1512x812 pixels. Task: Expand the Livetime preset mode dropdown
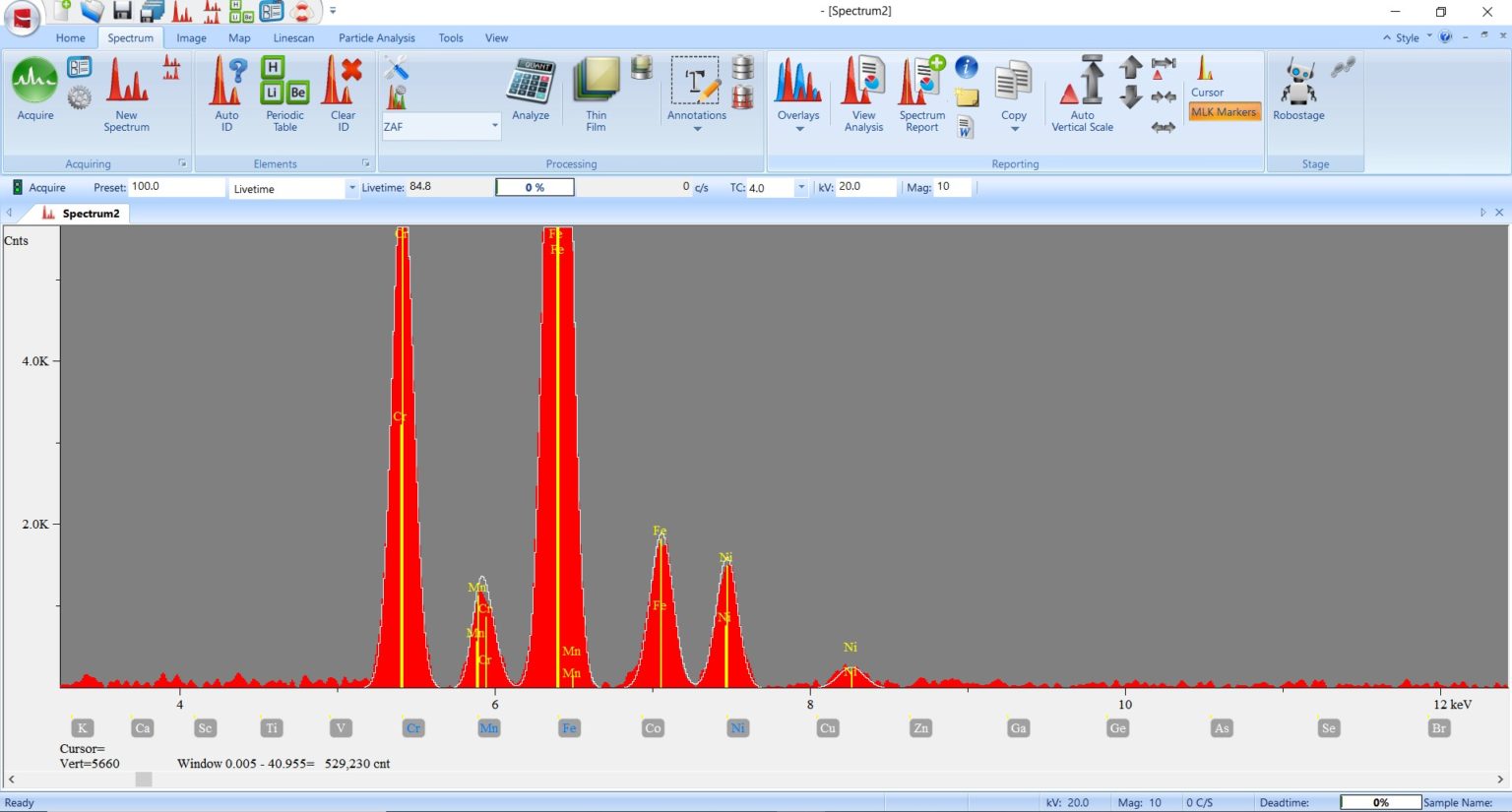click(351, 188)
